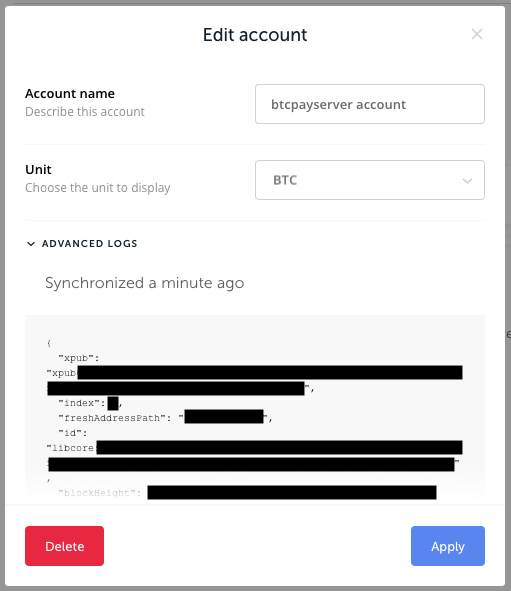Click the Account name input field

click(370, 104)
